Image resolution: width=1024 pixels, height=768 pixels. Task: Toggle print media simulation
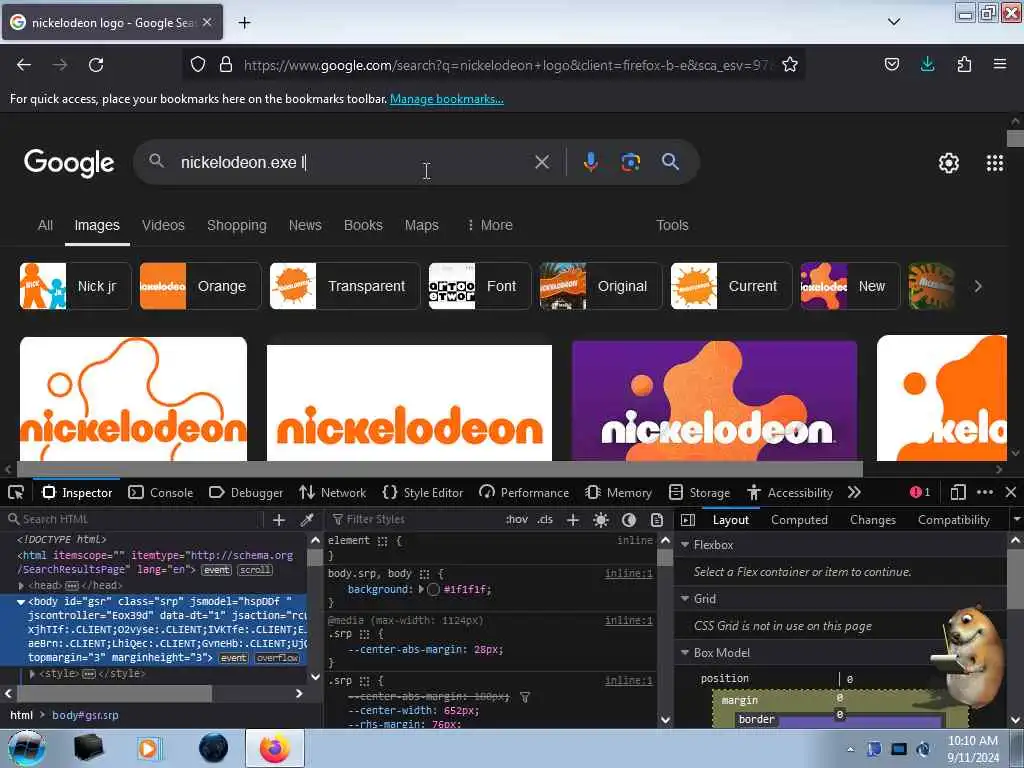(657, 520)
